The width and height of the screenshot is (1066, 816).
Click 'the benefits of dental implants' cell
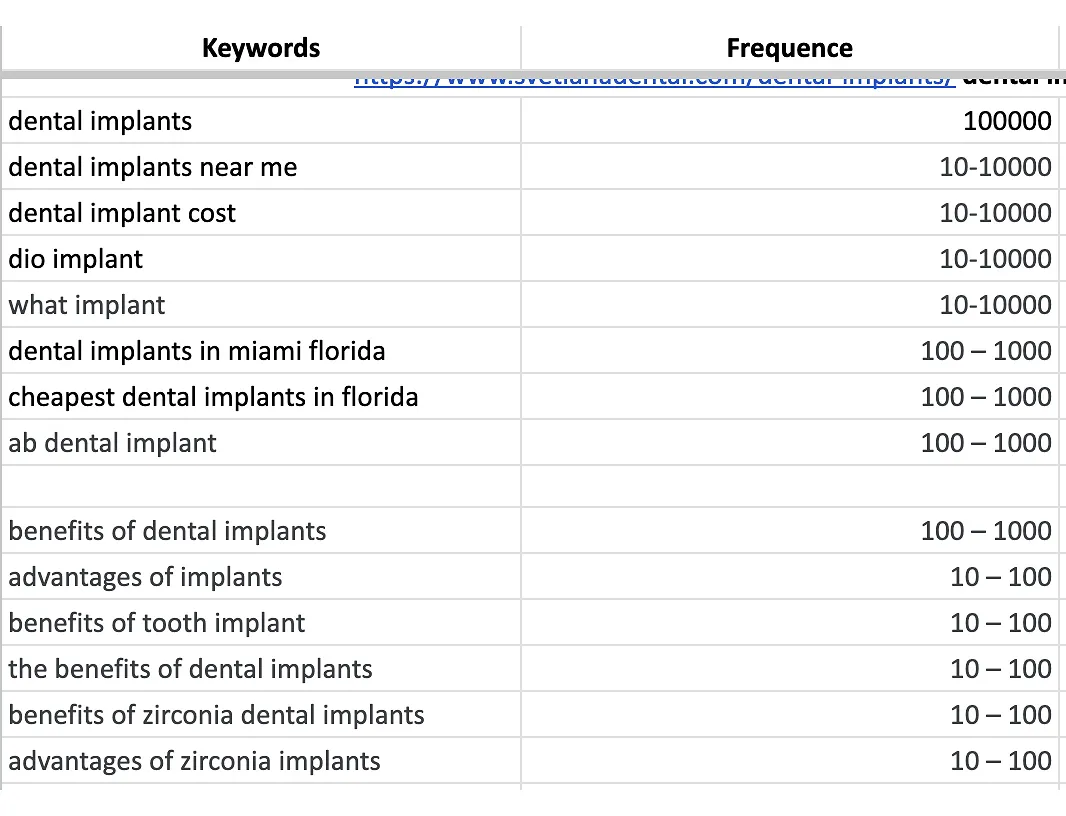[x=190, y=669]
